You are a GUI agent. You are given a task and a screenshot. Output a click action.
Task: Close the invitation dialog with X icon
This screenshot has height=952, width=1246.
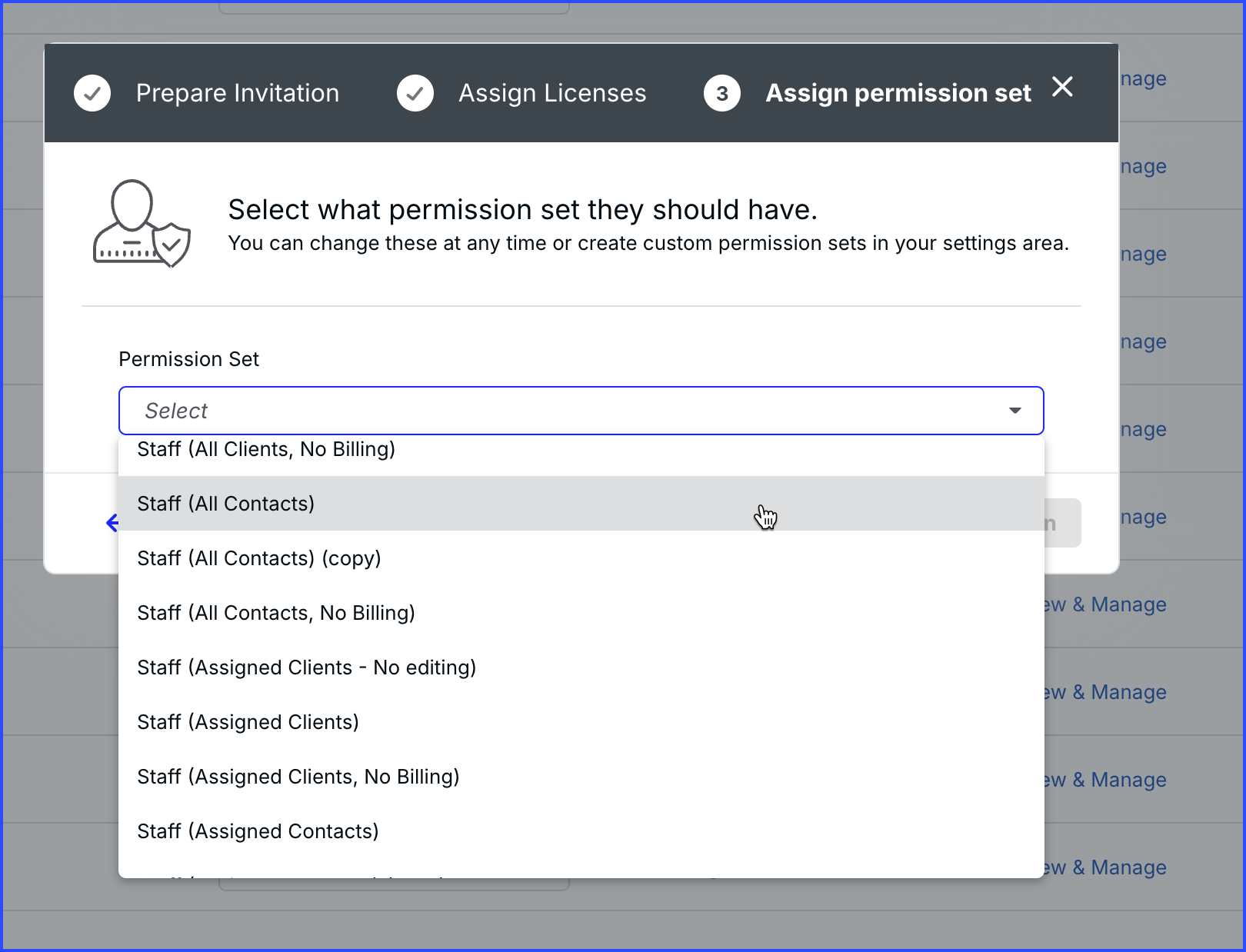(1062, 87)
